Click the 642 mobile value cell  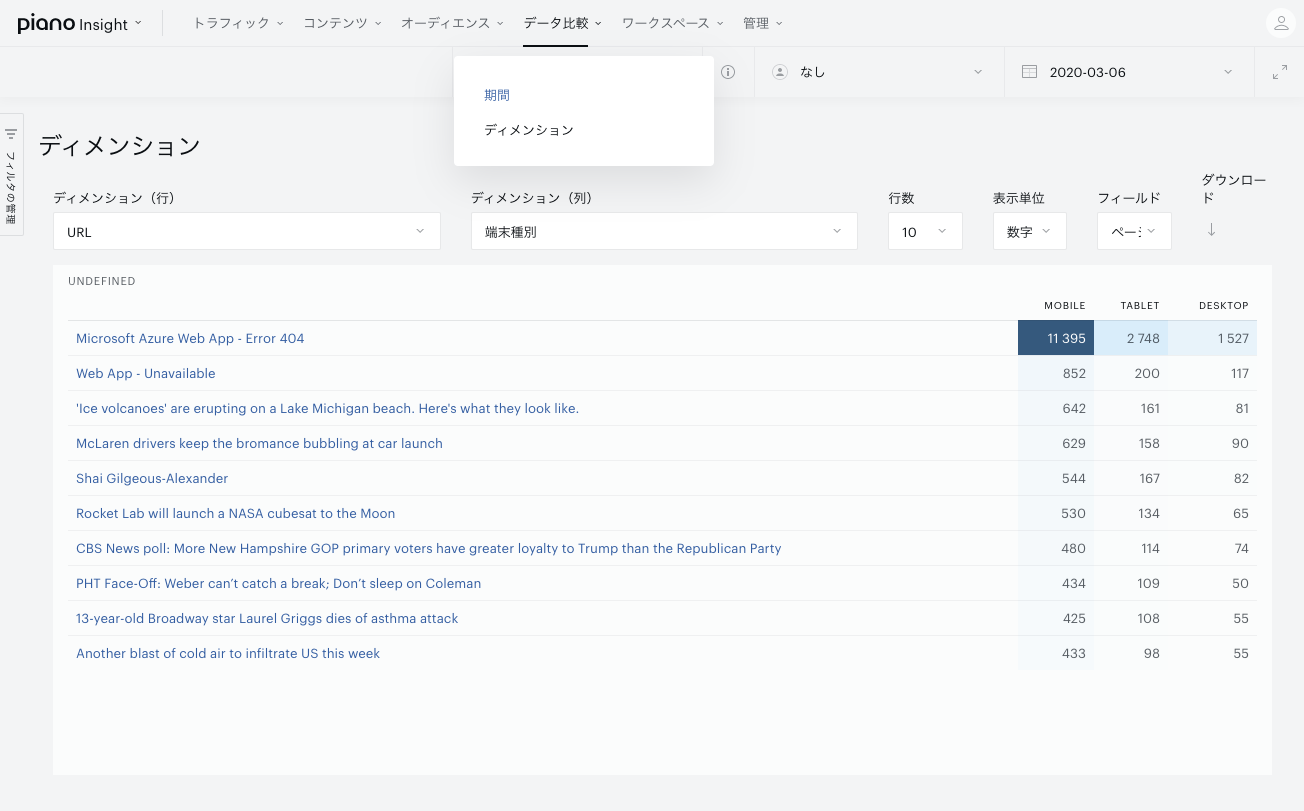(x=1056, y=408)
